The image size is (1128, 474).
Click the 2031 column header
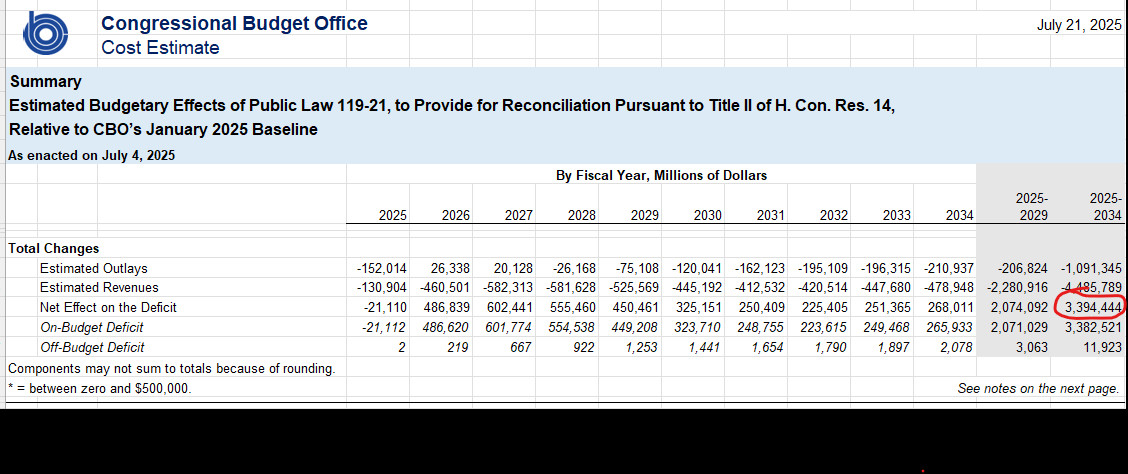click(x=770, y=215)
